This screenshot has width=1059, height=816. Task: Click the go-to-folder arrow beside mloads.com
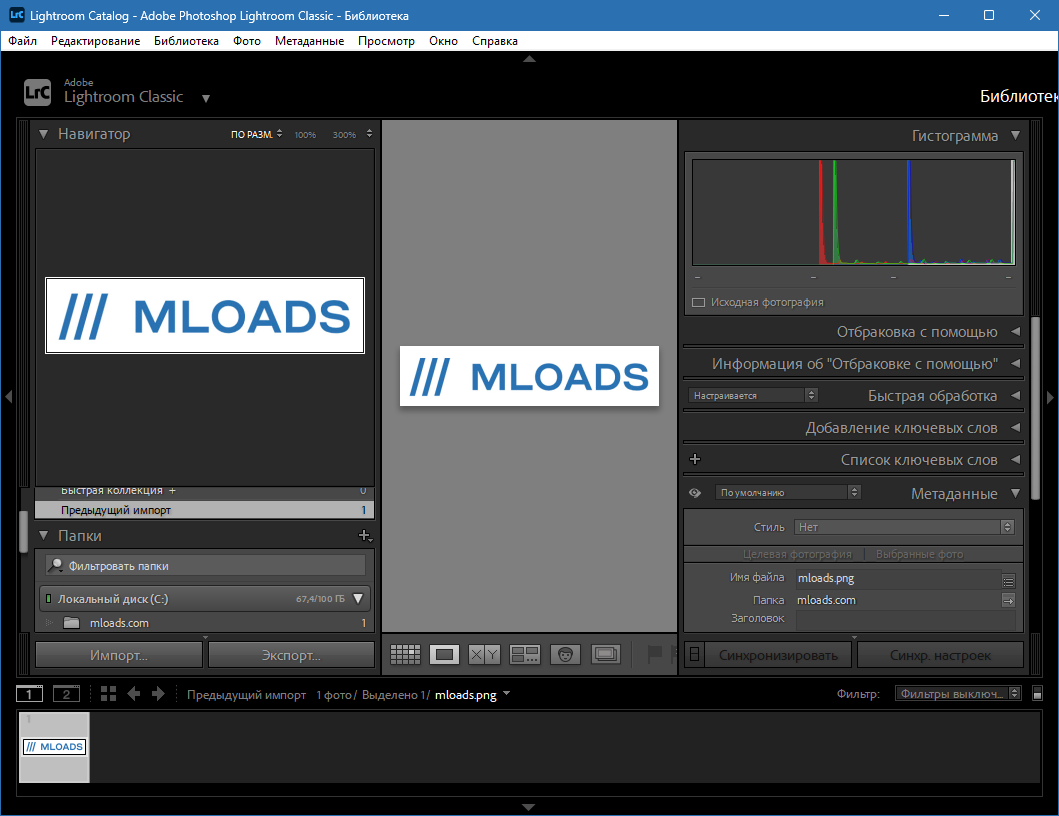coord(1008,601)
